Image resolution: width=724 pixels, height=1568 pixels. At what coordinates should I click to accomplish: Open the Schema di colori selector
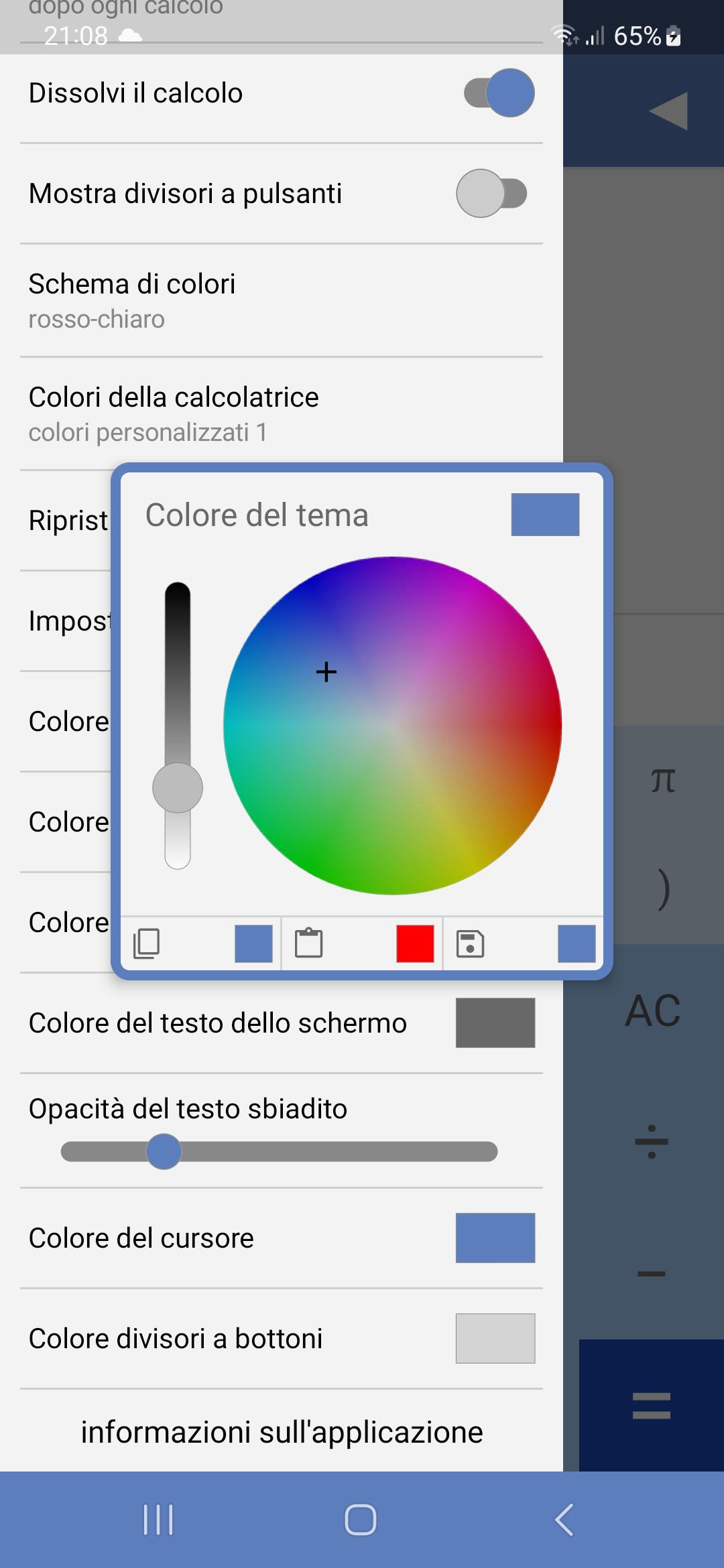click(x=282, y=300)
